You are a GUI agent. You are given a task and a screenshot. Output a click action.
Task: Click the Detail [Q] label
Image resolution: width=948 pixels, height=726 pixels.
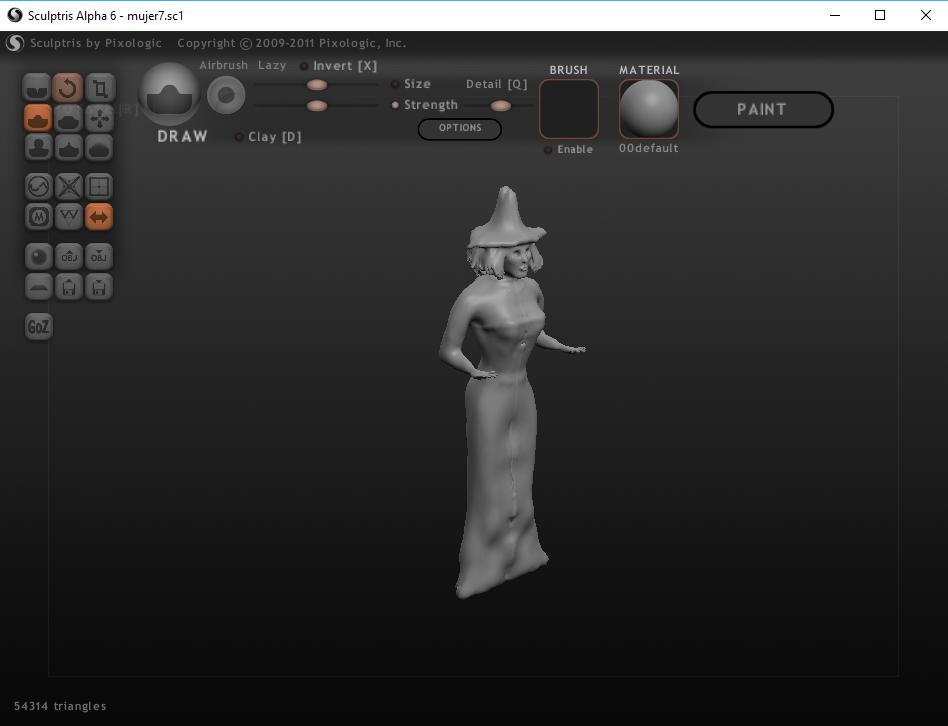496,84
